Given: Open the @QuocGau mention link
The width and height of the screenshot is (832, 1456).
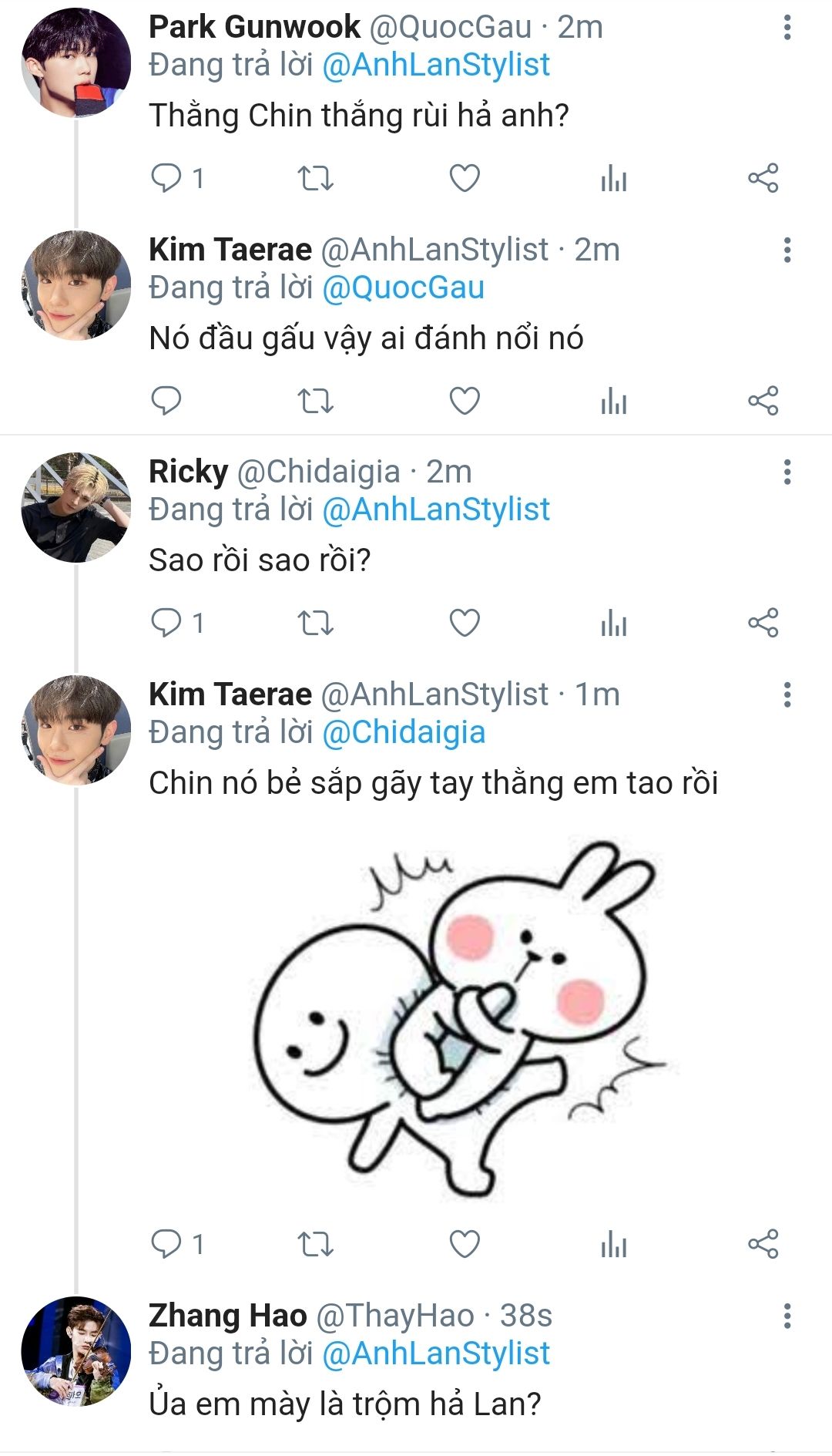Looking at the screenshot, I should tap(403, 288).
